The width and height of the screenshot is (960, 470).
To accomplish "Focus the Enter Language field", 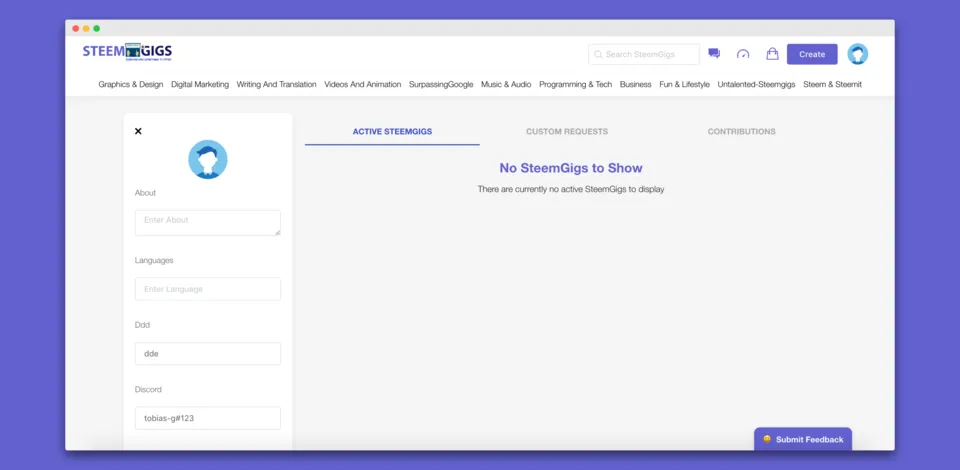I will click(208, 289).
